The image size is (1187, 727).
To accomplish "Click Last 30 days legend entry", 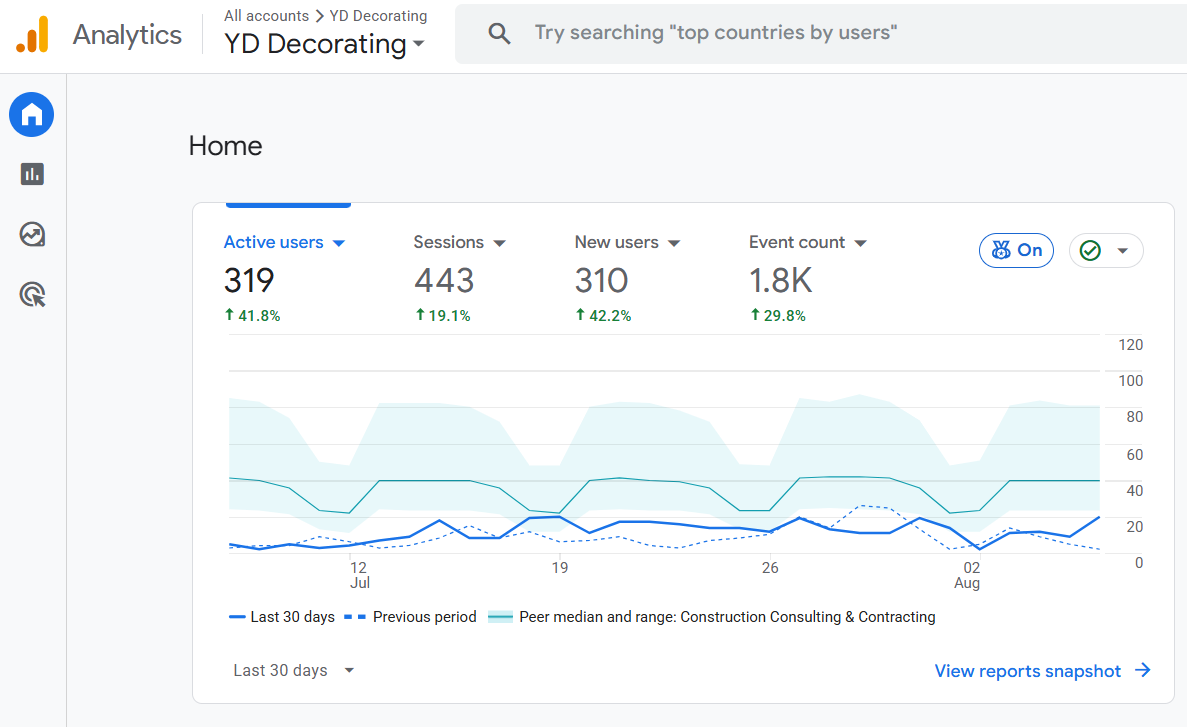I will 282,617.
